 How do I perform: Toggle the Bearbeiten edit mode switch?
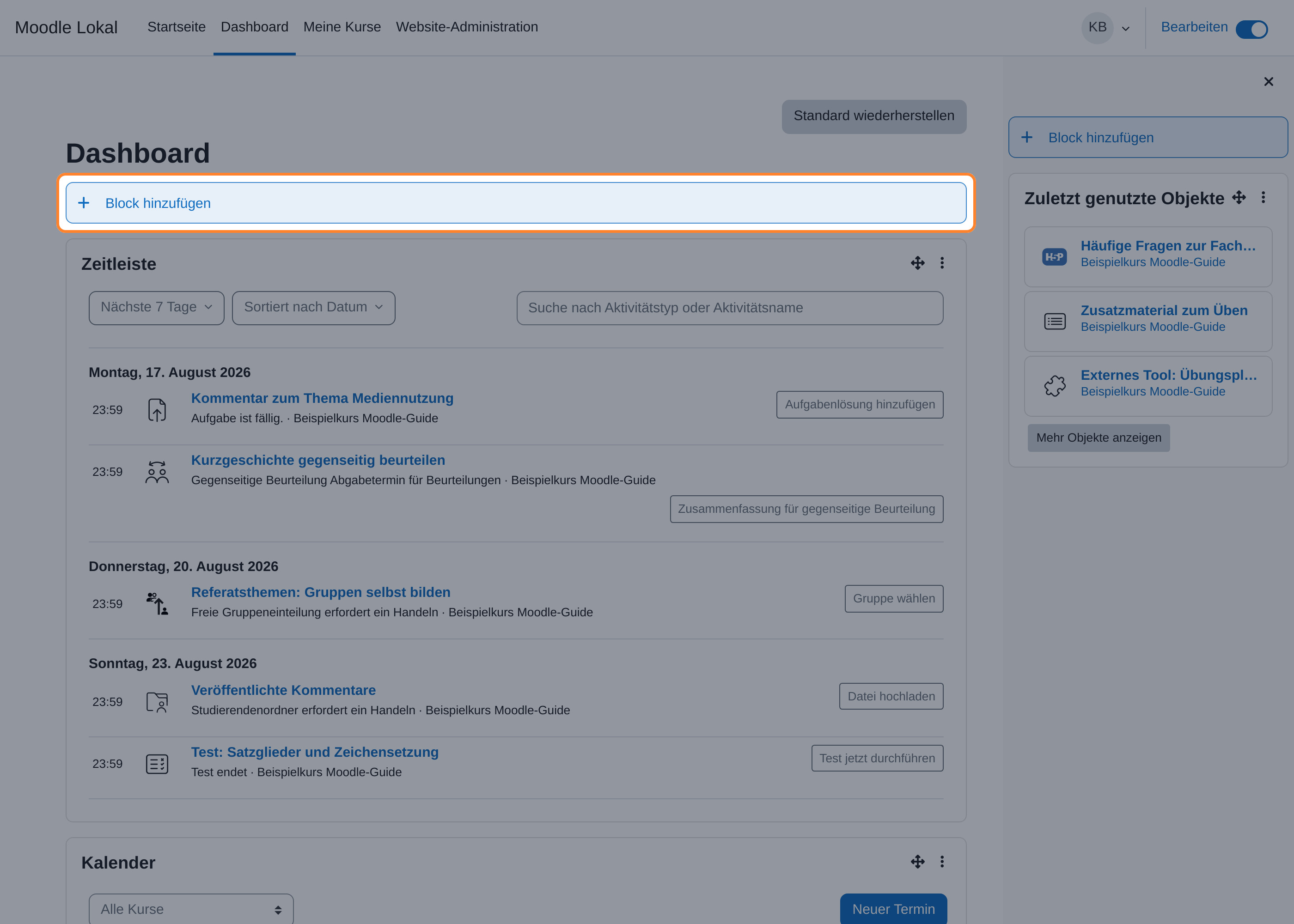pos(1251,30)
